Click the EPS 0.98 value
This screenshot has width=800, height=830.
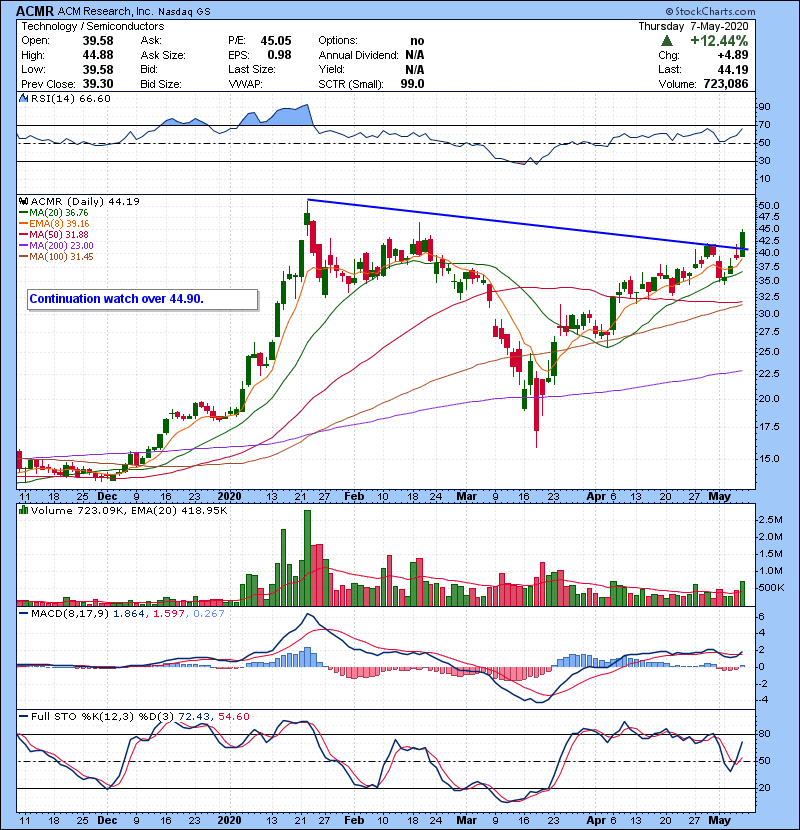pos(280,55)
